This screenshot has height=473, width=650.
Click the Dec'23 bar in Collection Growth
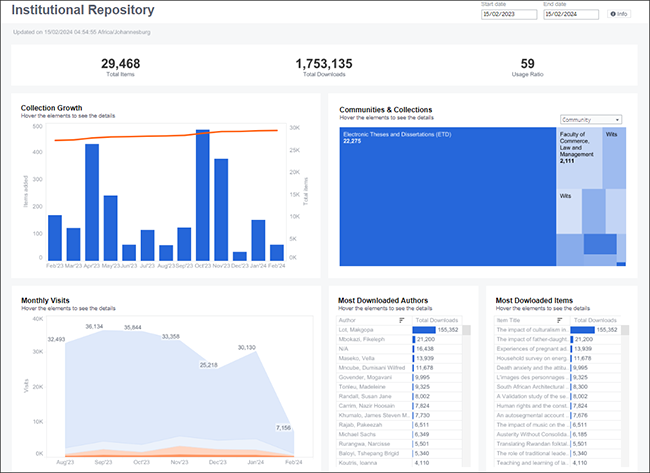(240, 256)
